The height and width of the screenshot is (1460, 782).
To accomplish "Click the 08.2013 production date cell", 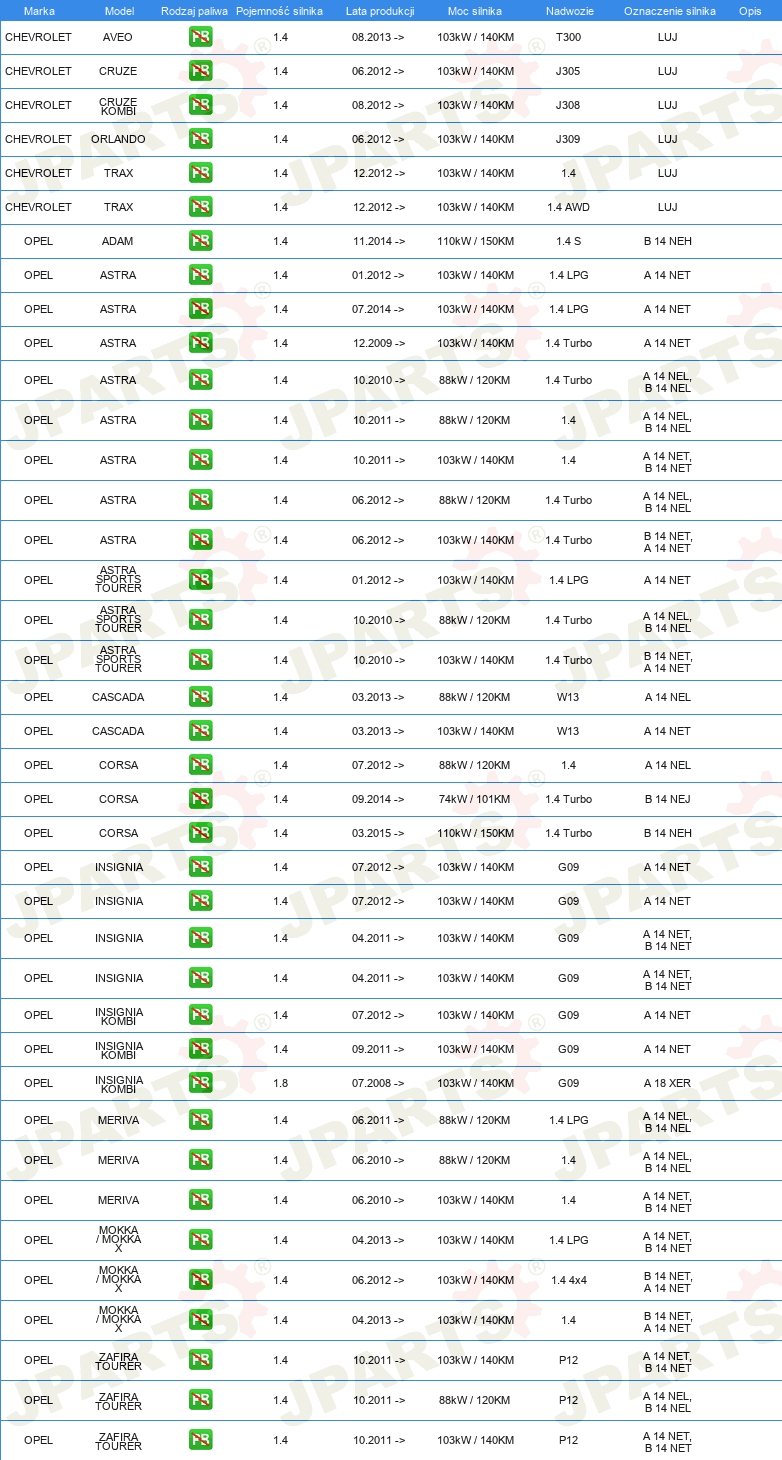I will [379, 38].
